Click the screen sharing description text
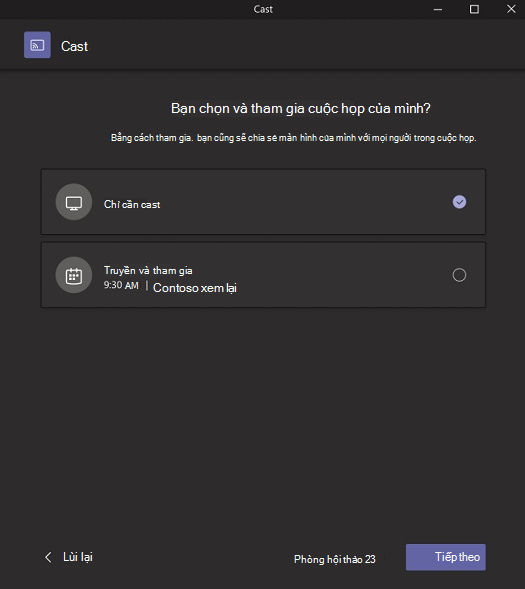The height and width of the screenshot is (589, 525). [x=293, y=138]
